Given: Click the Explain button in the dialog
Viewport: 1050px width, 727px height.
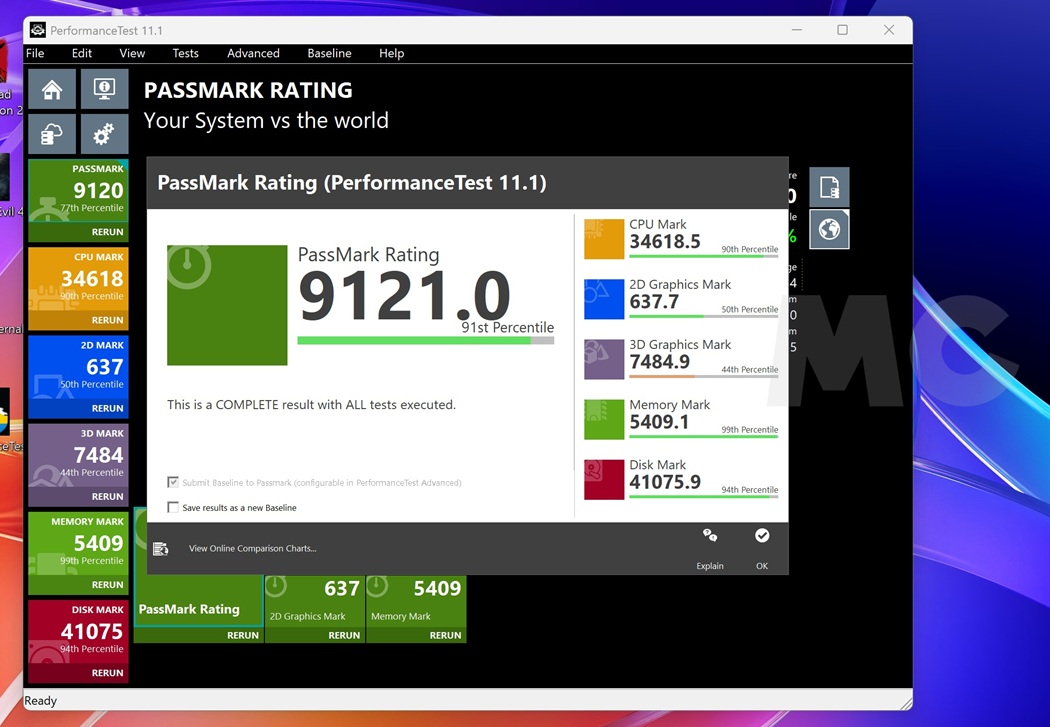Looking at the screenshot, I should tap(710, 549).
